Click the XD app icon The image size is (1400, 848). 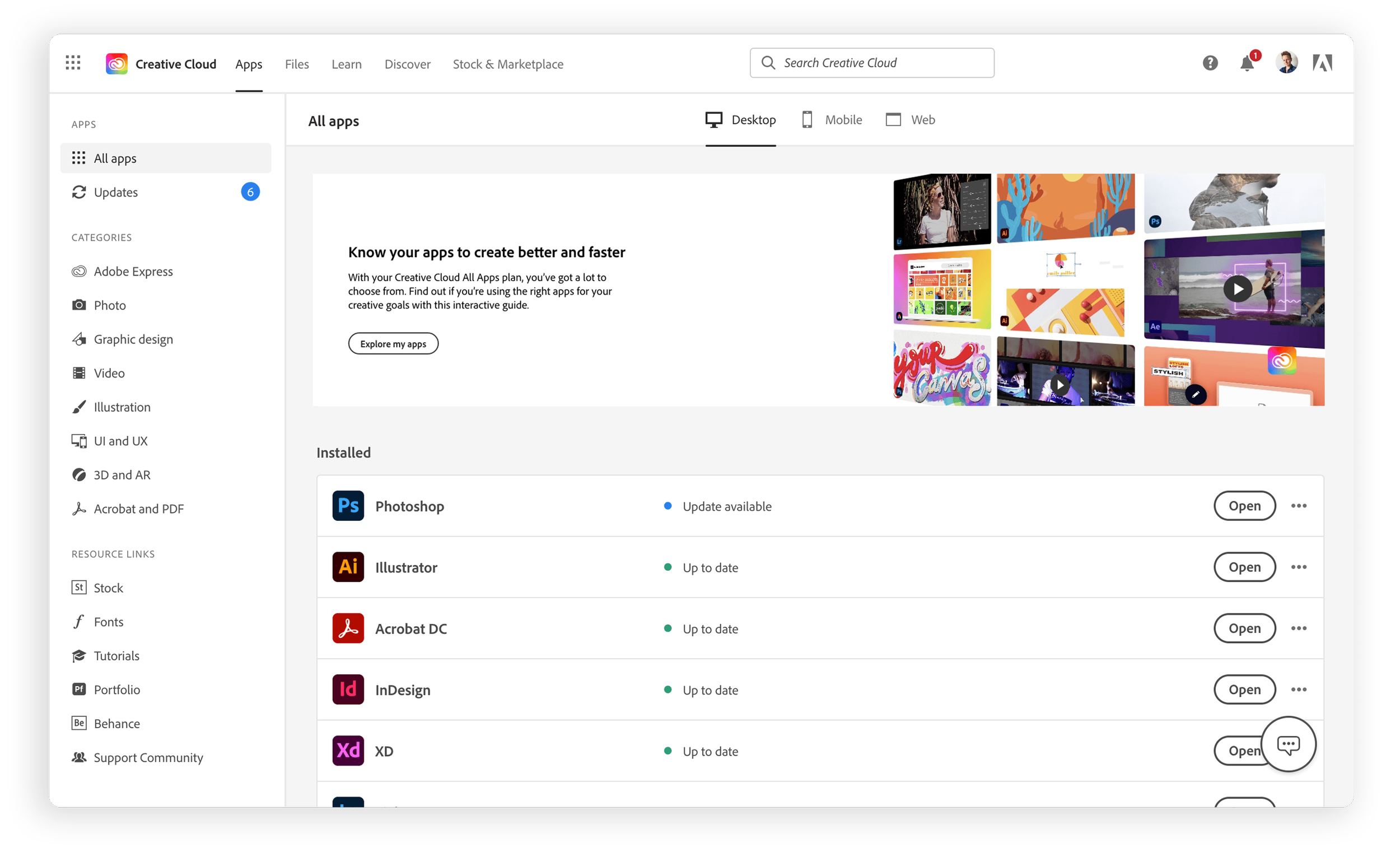348,751
